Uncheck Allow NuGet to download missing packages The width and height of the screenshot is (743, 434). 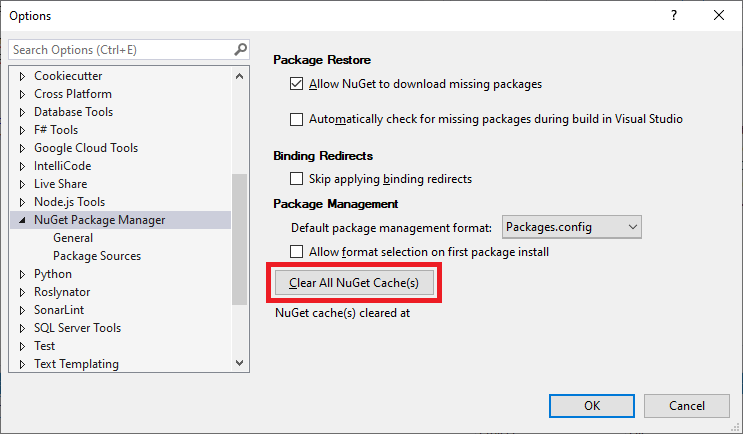[296, 84]
